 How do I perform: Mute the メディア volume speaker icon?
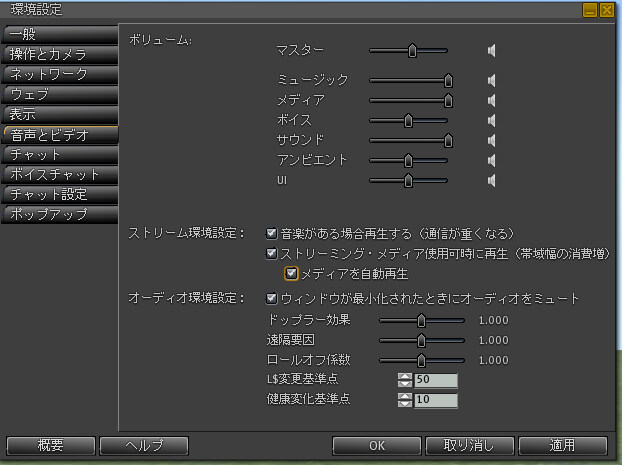(x=491, y=100)
